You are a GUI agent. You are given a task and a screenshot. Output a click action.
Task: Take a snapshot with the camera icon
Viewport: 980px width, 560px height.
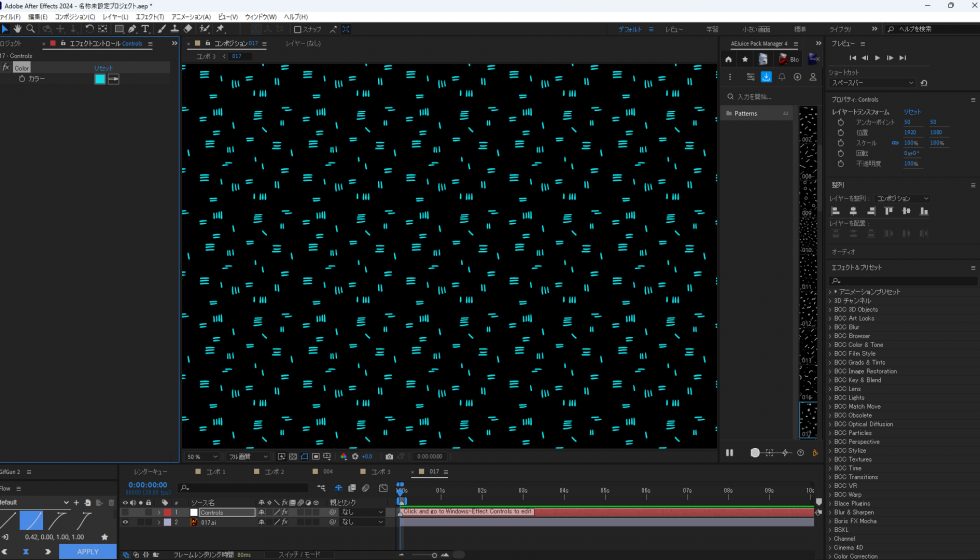point(389,456)
